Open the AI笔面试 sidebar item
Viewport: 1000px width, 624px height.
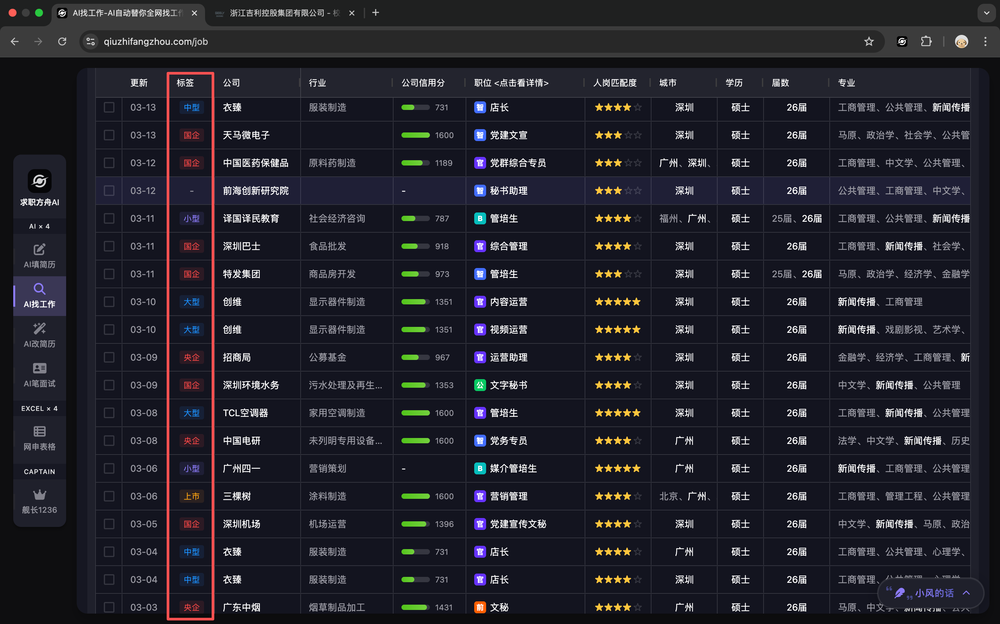point(40,375)
